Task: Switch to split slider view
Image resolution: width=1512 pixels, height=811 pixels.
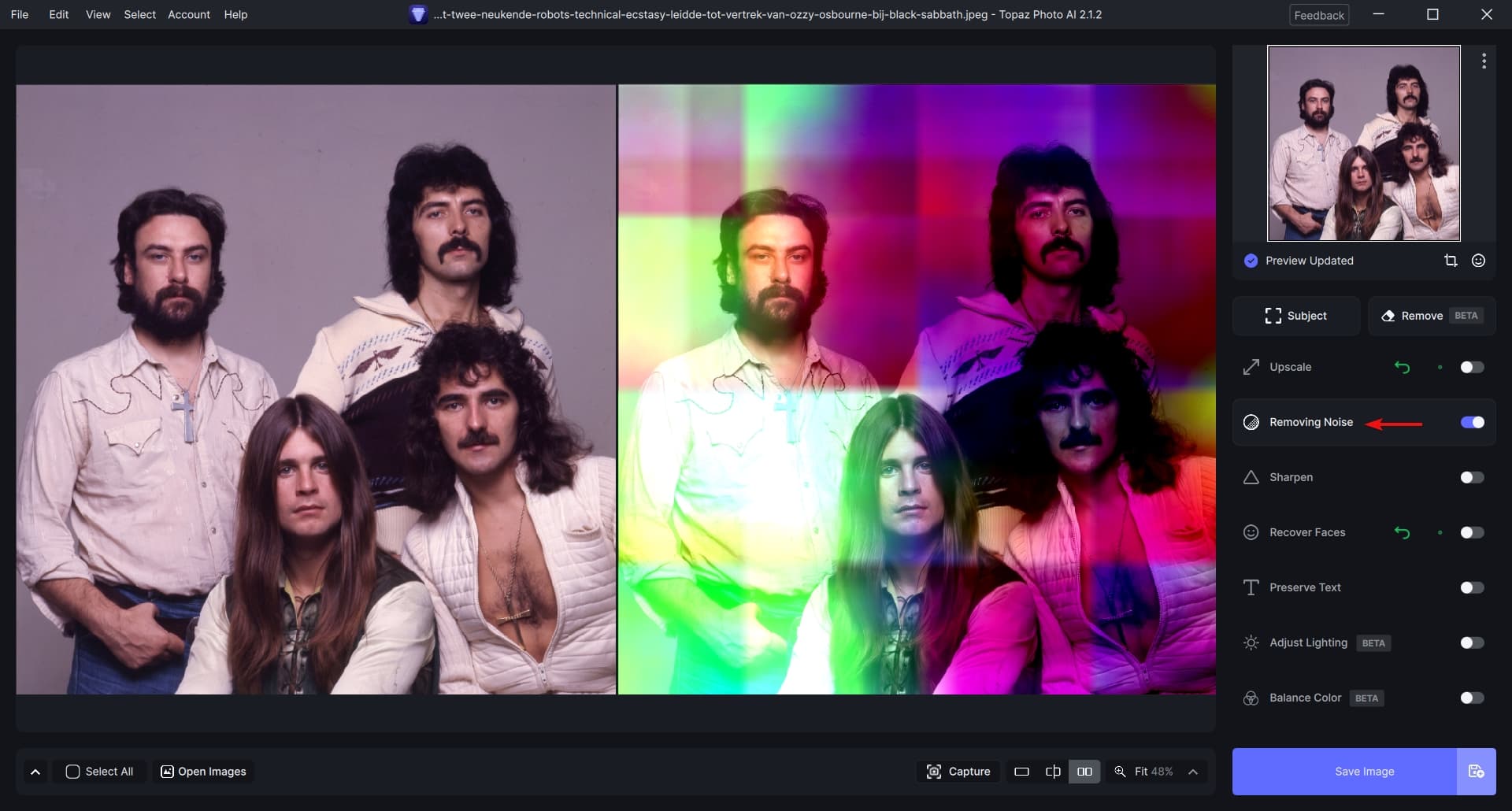Action: [x=1053, y=772]
